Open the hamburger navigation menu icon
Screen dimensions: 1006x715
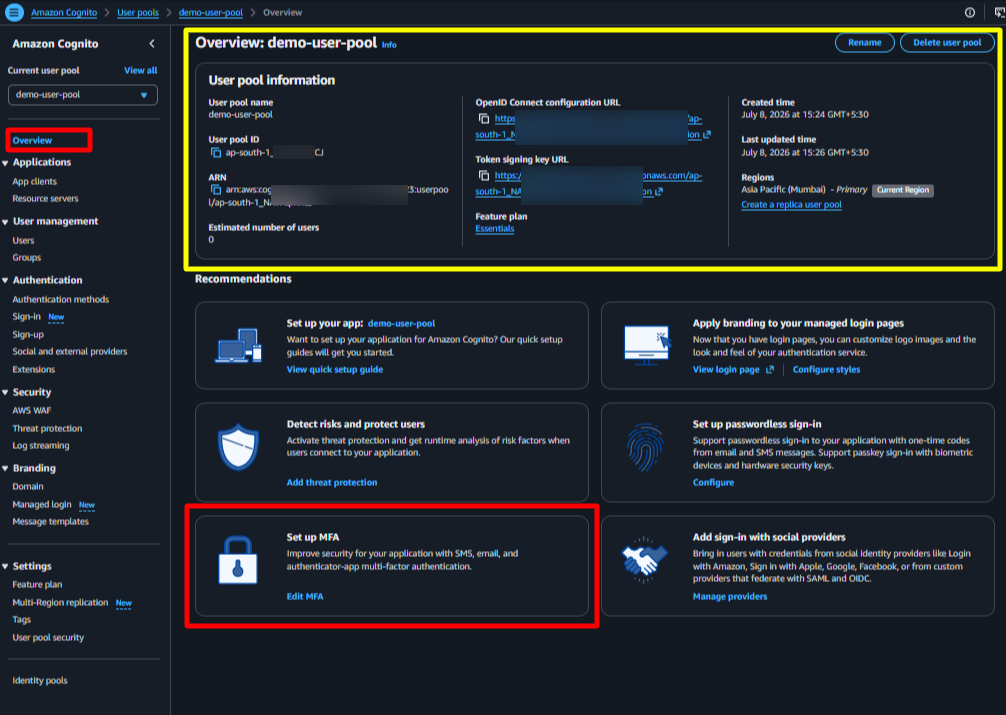[14, 12]
